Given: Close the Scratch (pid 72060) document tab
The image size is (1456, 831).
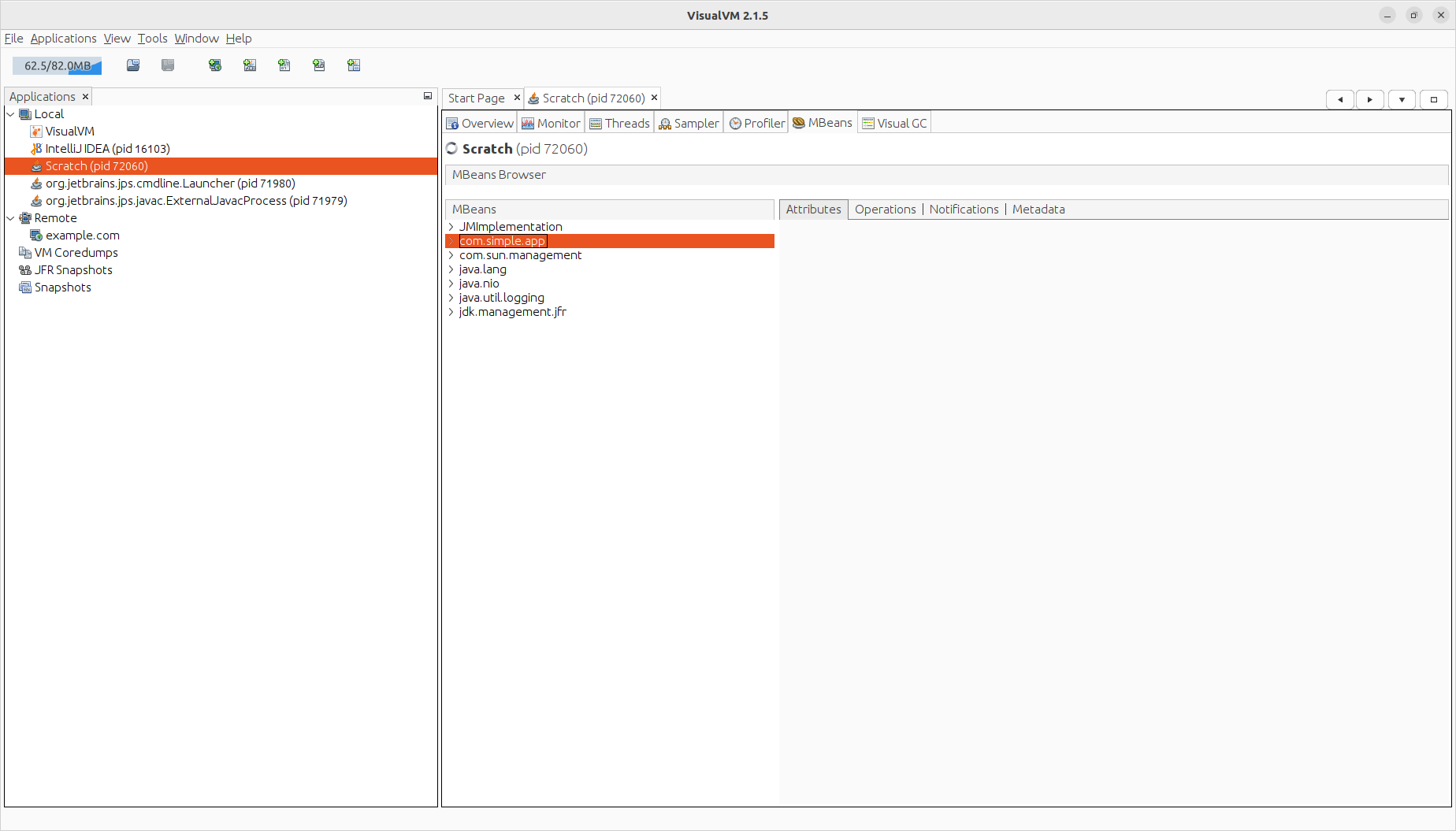Looking at the screenshot, I should (x=654, y=98).
